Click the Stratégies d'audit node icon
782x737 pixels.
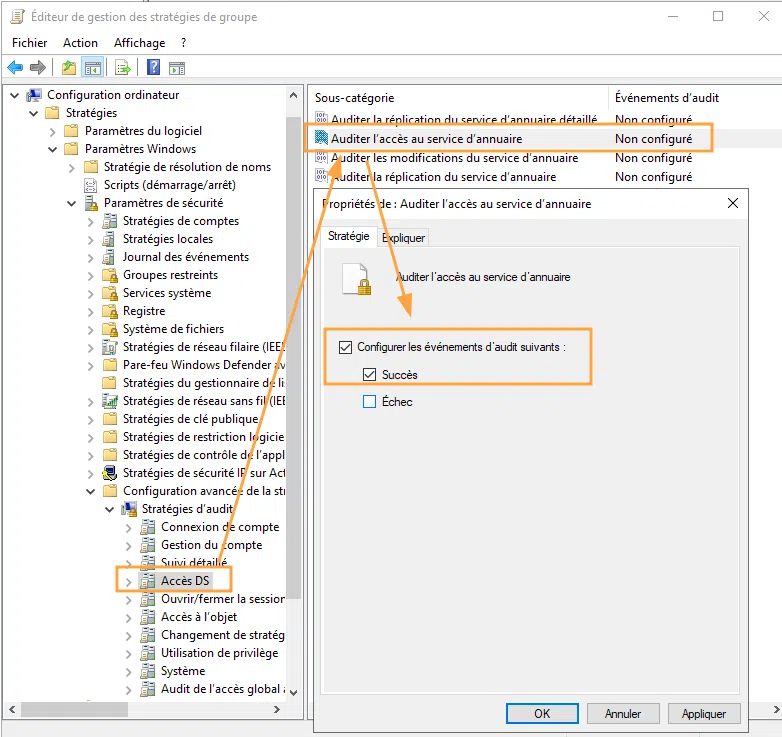tap(129, 509)
